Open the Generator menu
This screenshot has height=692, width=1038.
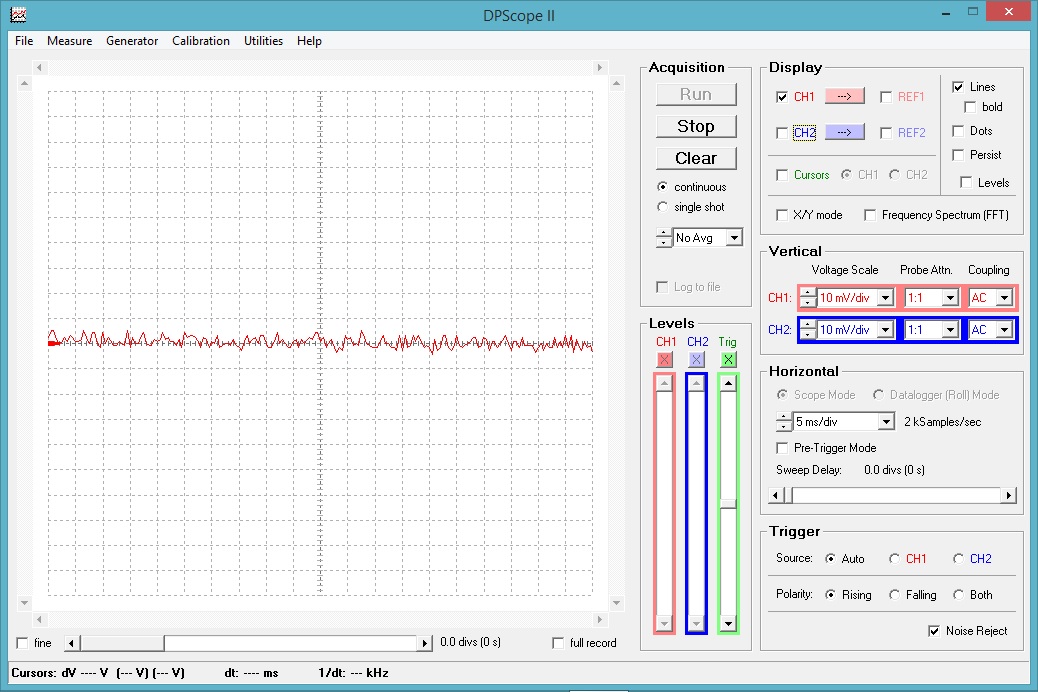[132, 40]
